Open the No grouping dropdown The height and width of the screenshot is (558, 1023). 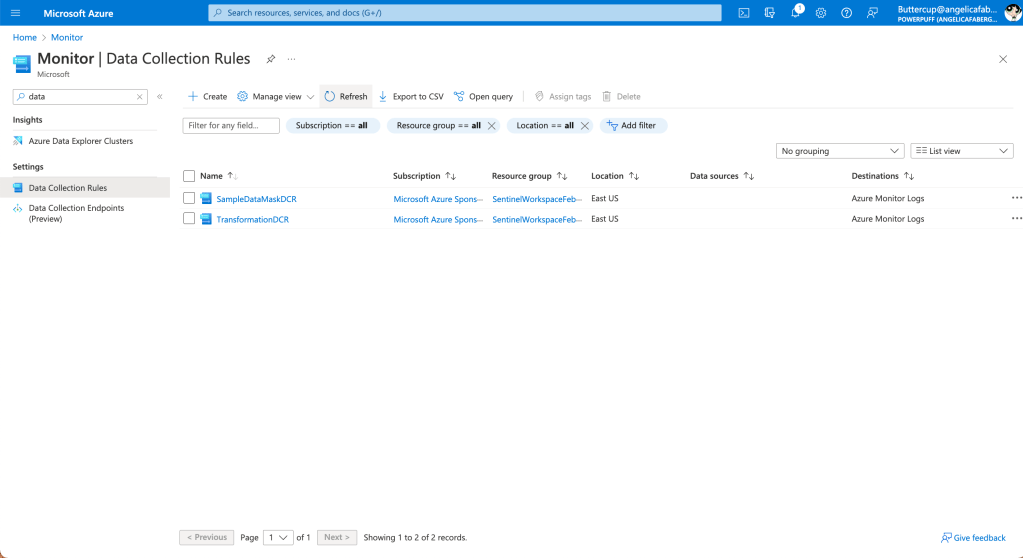(840, 151)
